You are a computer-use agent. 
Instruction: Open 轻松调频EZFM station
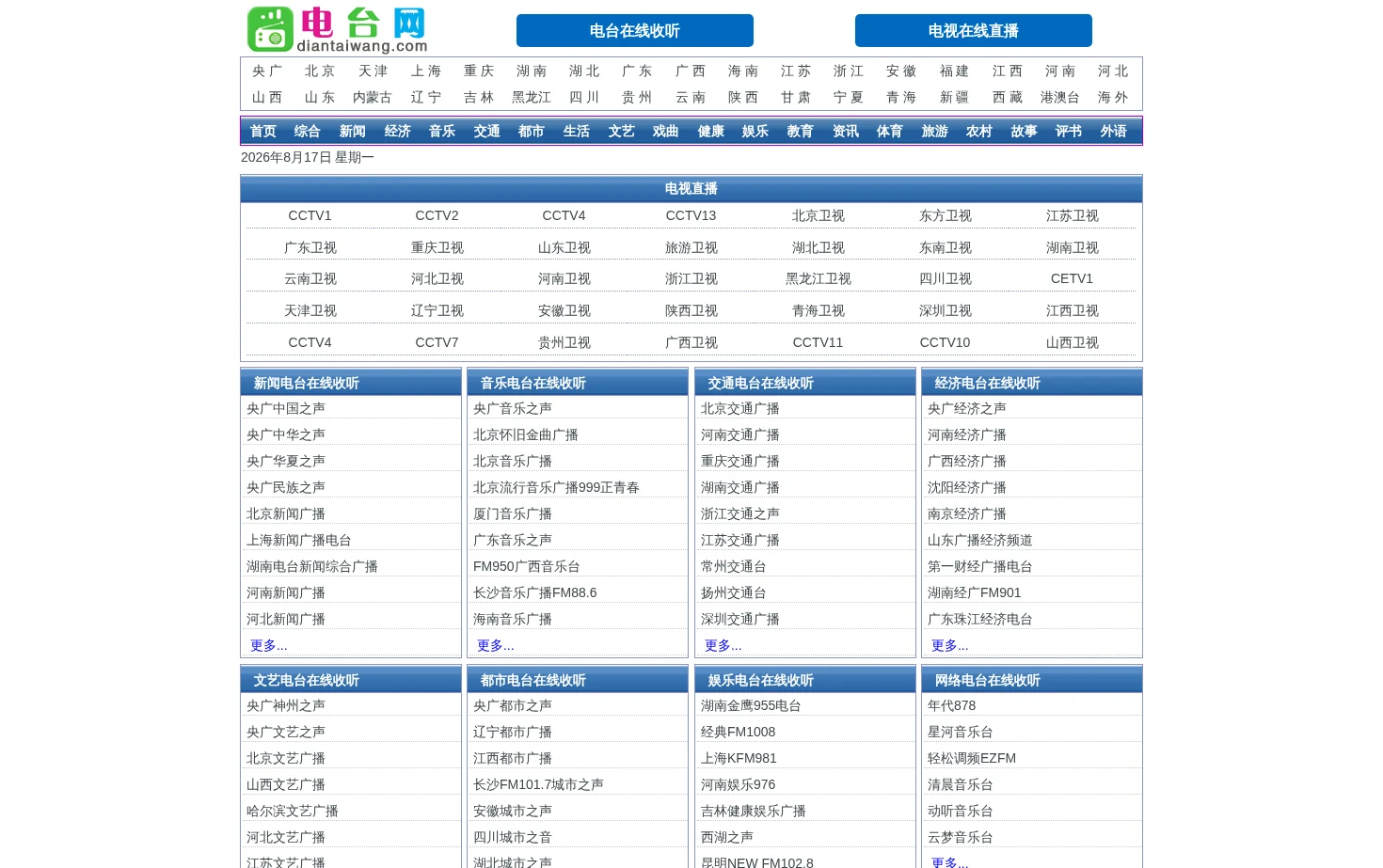tap(972, 758)
